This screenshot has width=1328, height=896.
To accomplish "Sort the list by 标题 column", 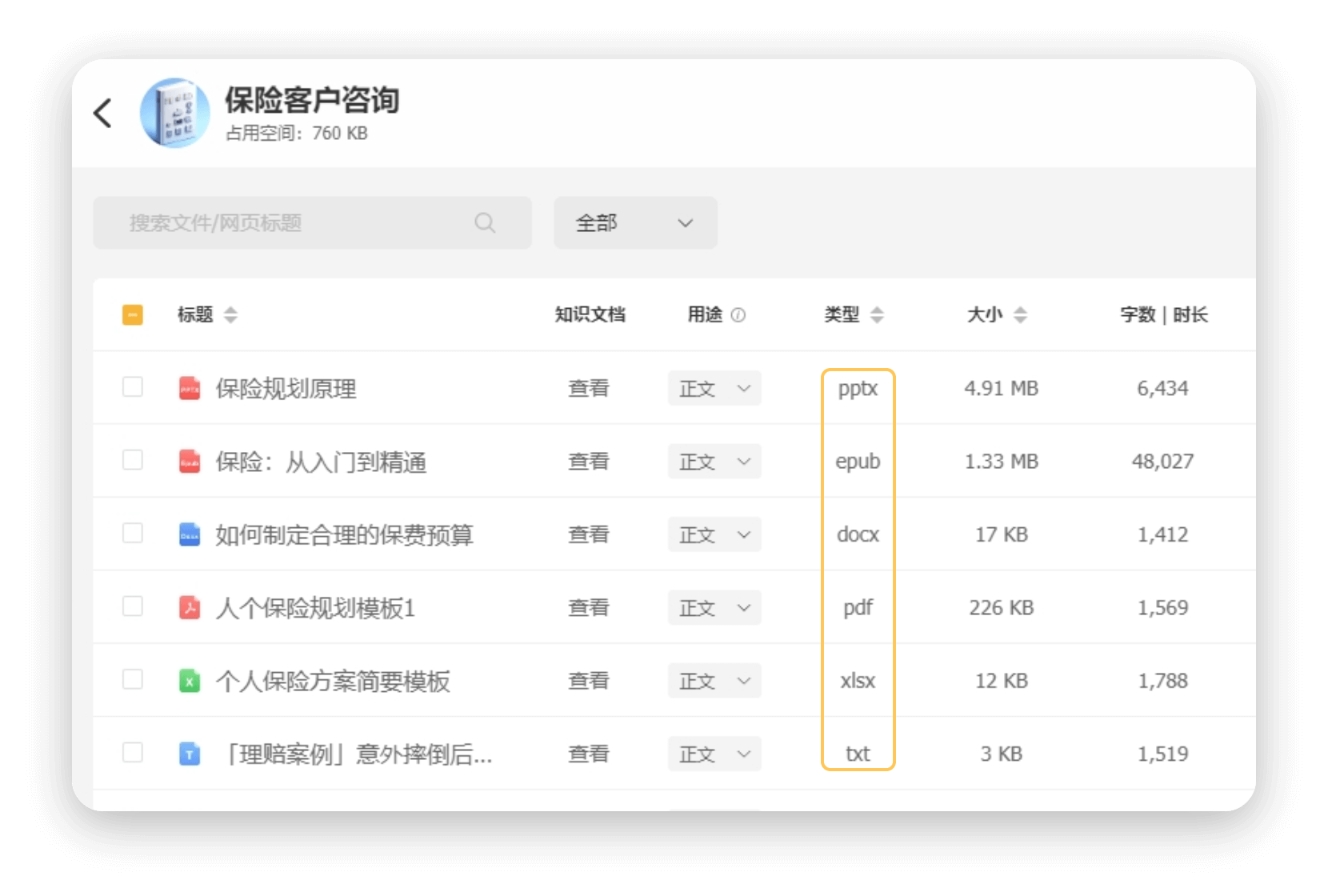I will point(230,315).
